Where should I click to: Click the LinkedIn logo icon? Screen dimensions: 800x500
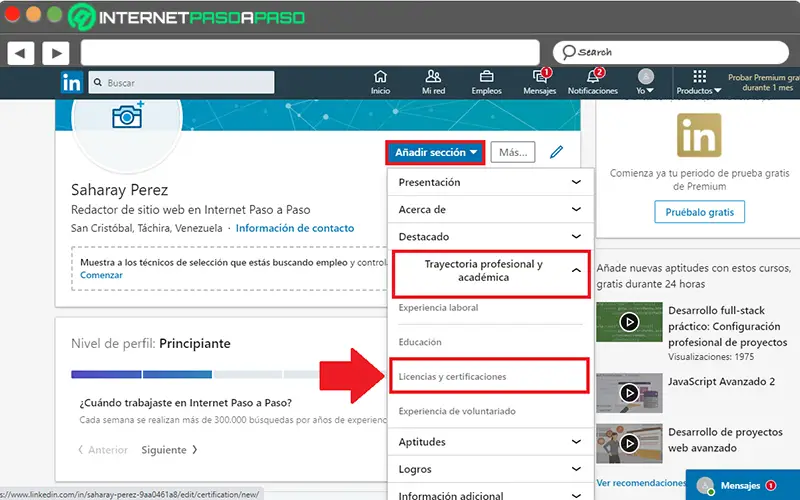(x=71, y=83)
